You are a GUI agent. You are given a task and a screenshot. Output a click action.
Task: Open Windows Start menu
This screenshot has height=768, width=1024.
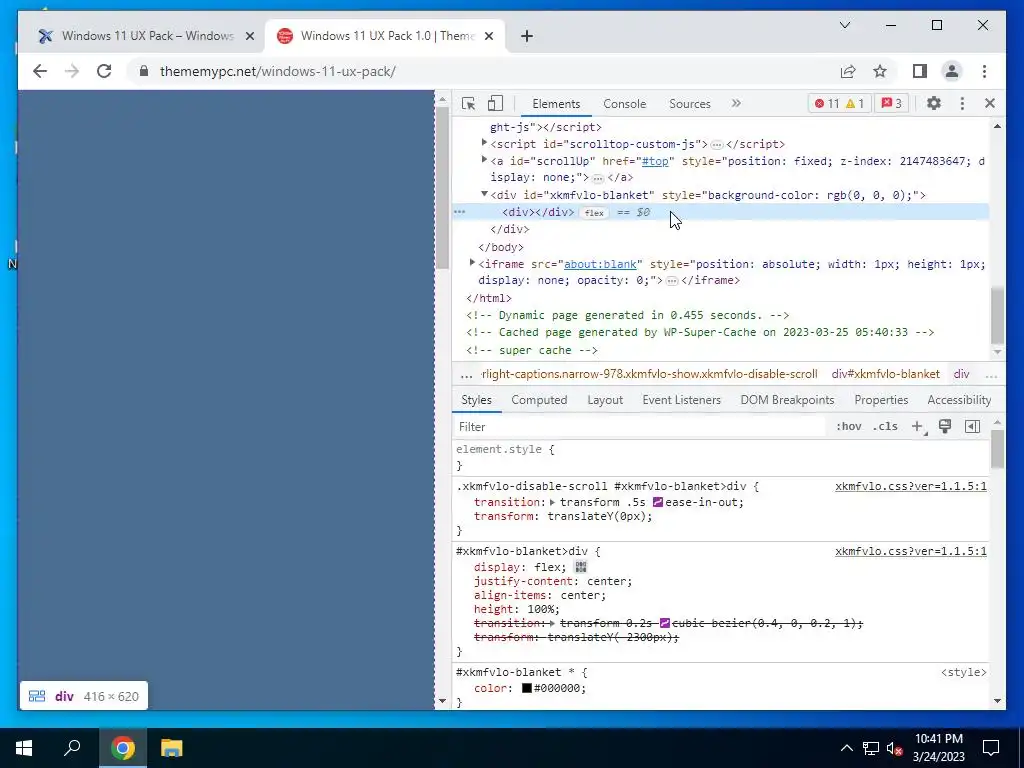pyautogui.click(x=24, y=748)
